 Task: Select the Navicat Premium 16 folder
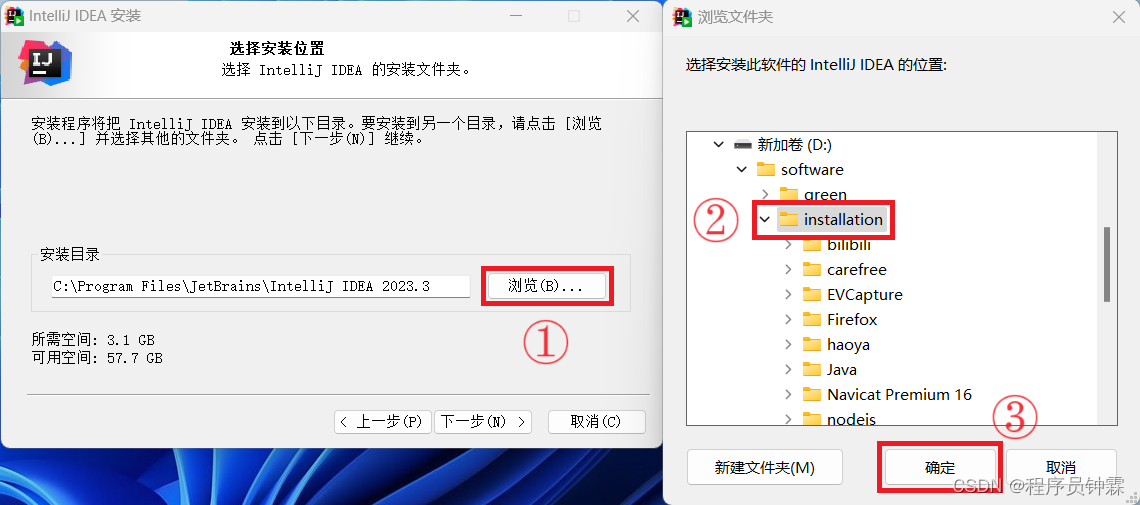[x=899, y=394]
